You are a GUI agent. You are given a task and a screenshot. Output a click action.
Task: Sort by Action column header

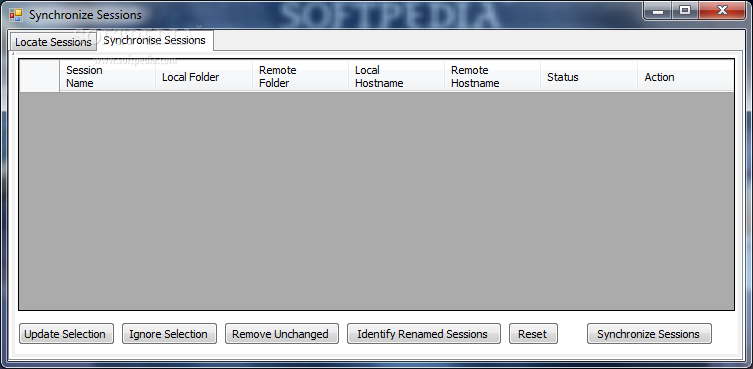click(x=685, y=76)
